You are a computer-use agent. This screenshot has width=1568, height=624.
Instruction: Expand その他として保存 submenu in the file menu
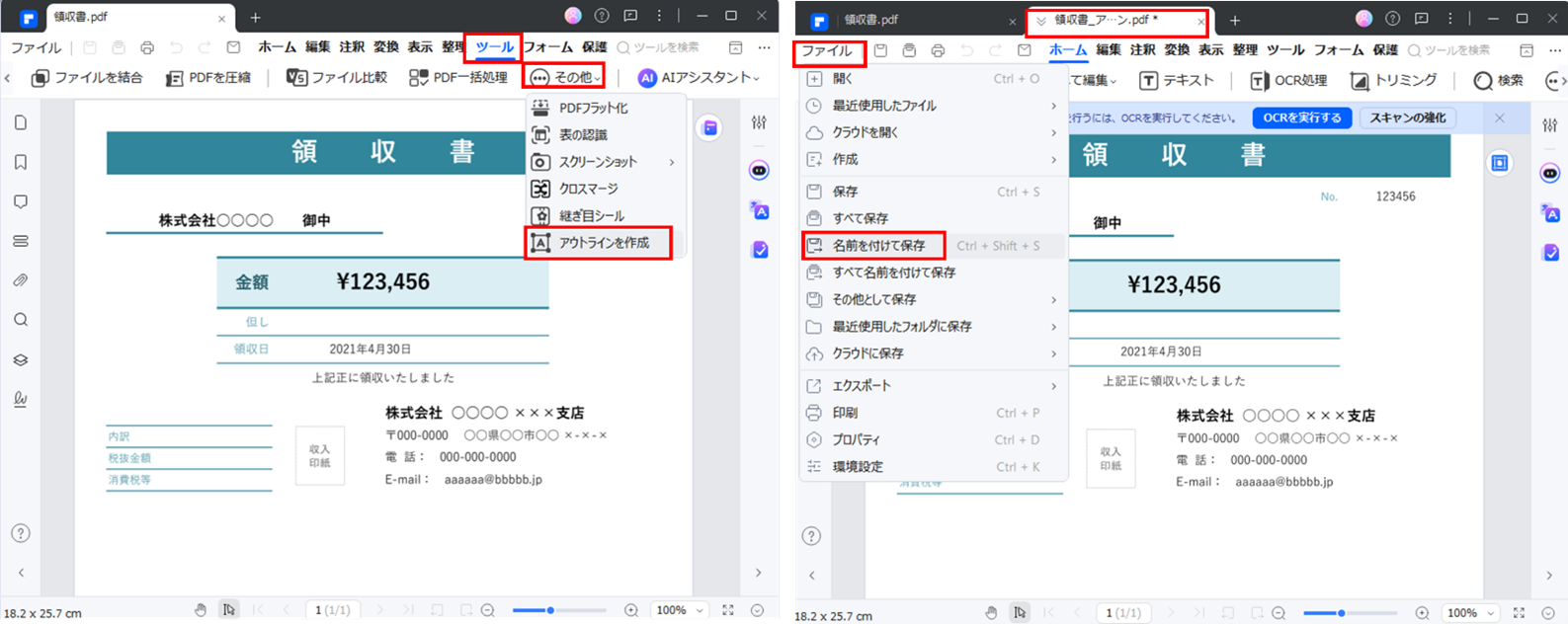tap(934, 299)
